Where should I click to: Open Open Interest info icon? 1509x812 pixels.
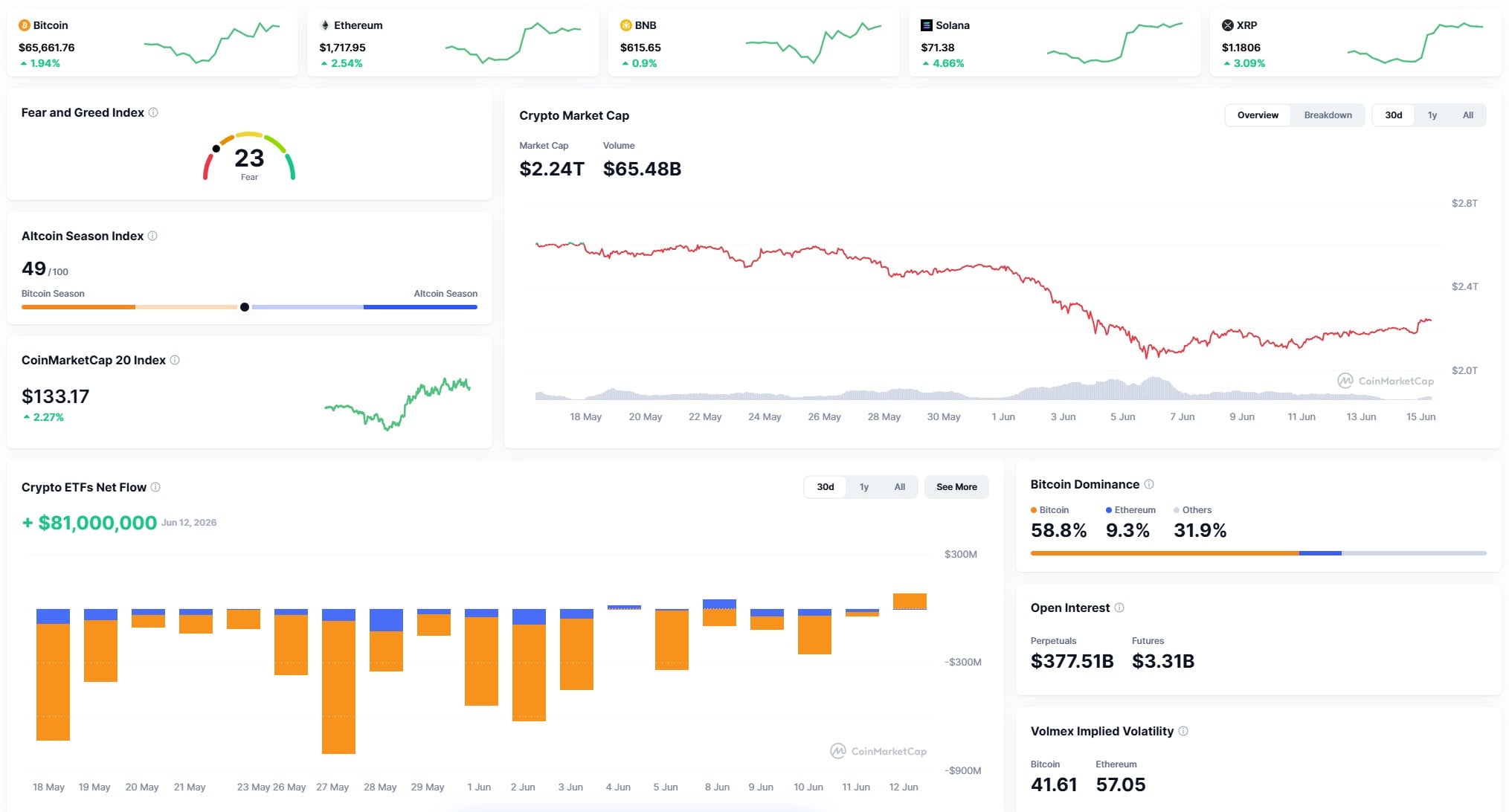click(x=1119, y=608)
